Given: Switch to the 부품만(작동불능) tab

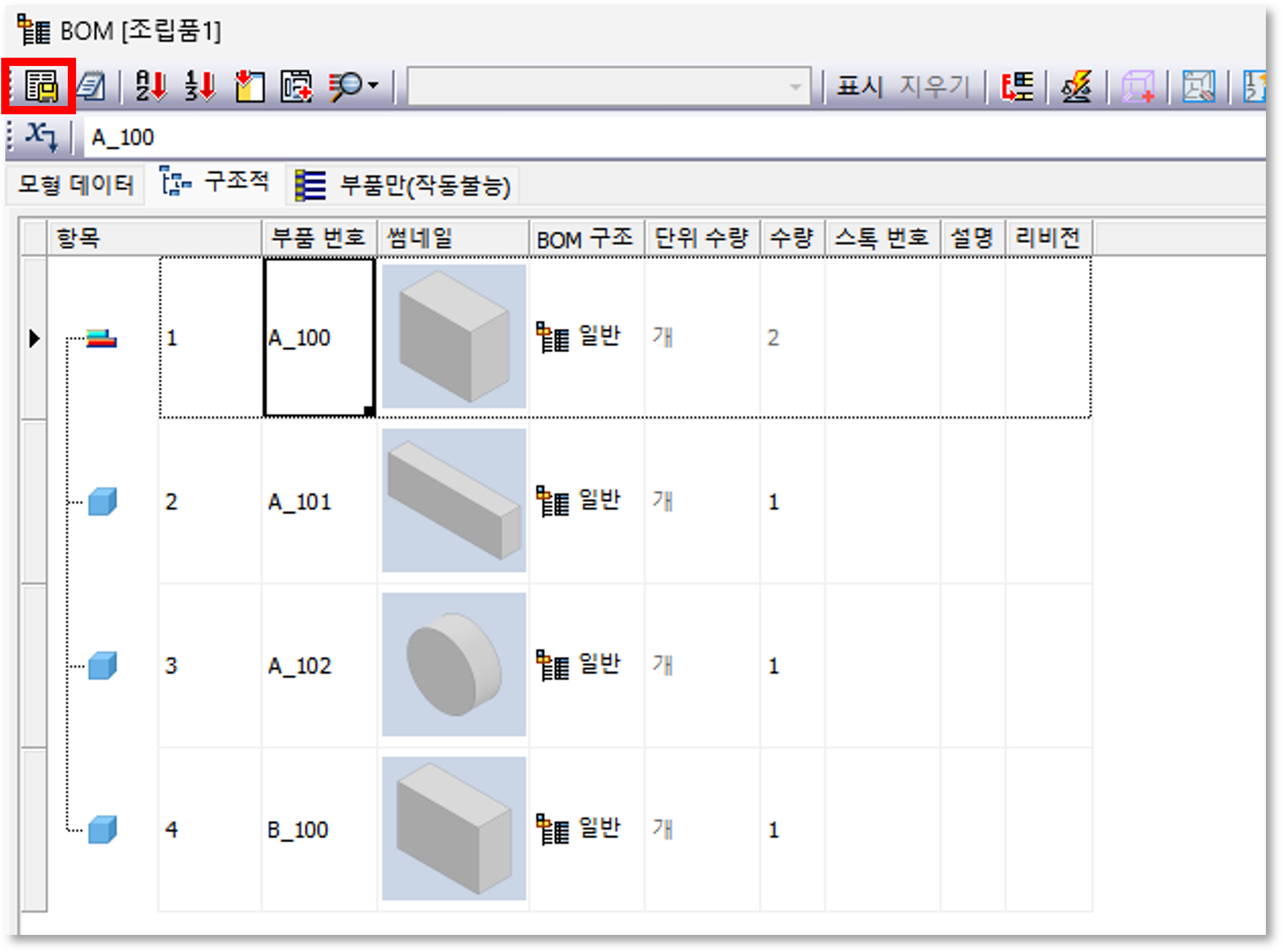Looking at the screenshot, I should point(403,186).
